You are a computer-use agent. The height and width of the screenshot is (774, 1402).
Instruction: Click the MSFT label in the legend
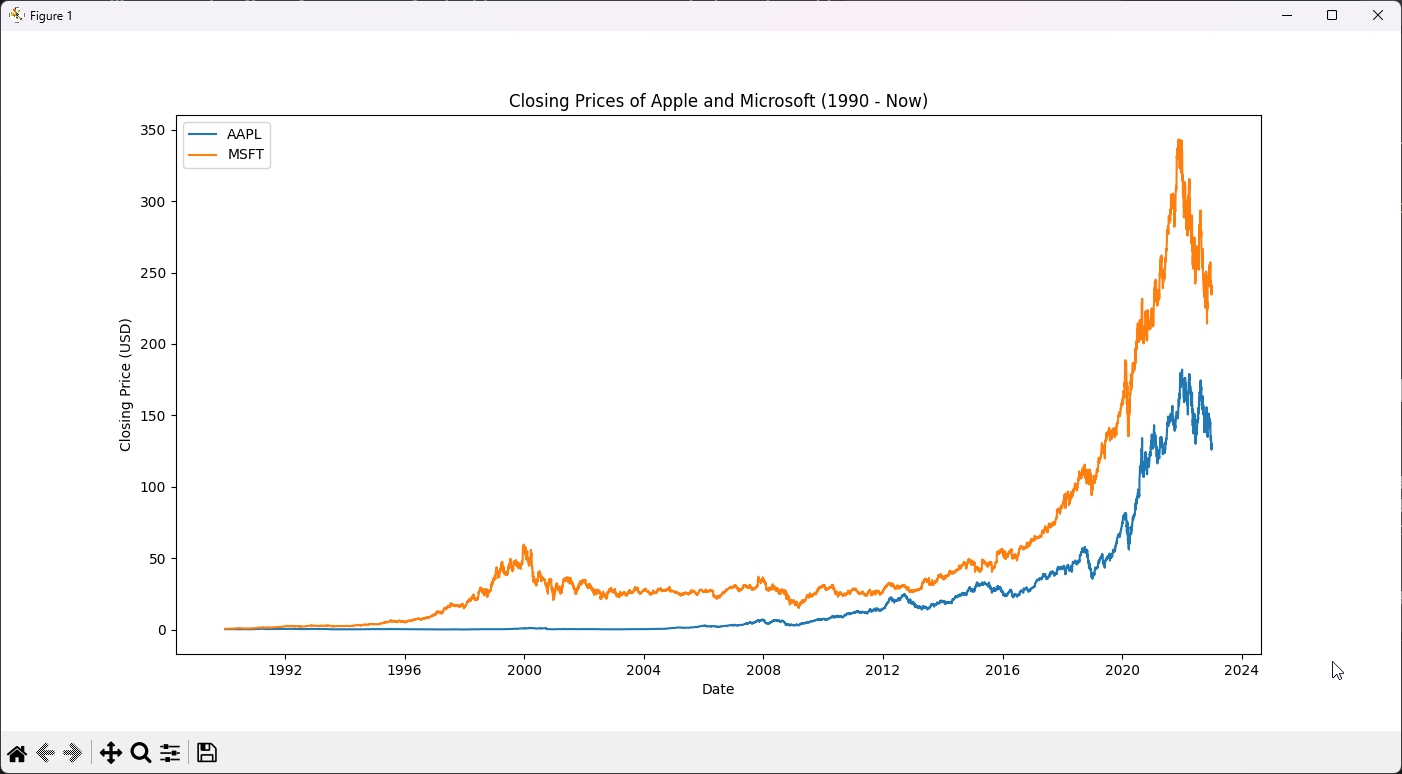tap(245, 154)
